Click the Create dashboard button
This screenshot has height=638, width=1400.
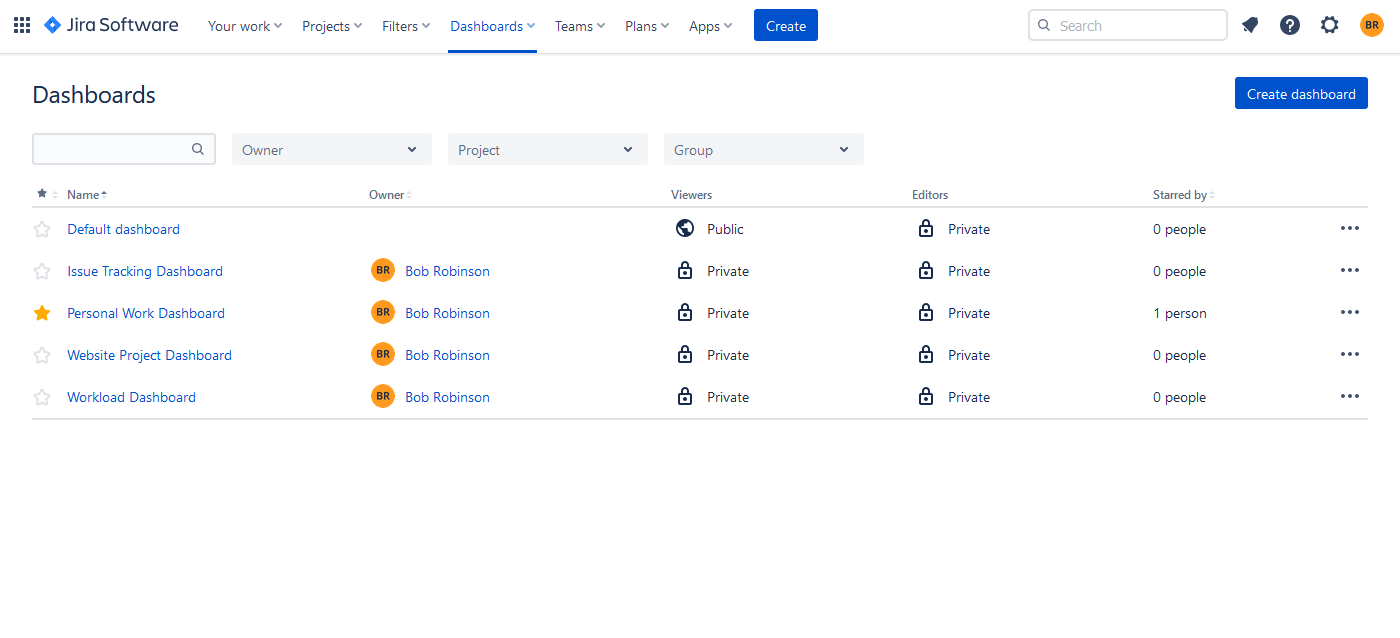1301,92
